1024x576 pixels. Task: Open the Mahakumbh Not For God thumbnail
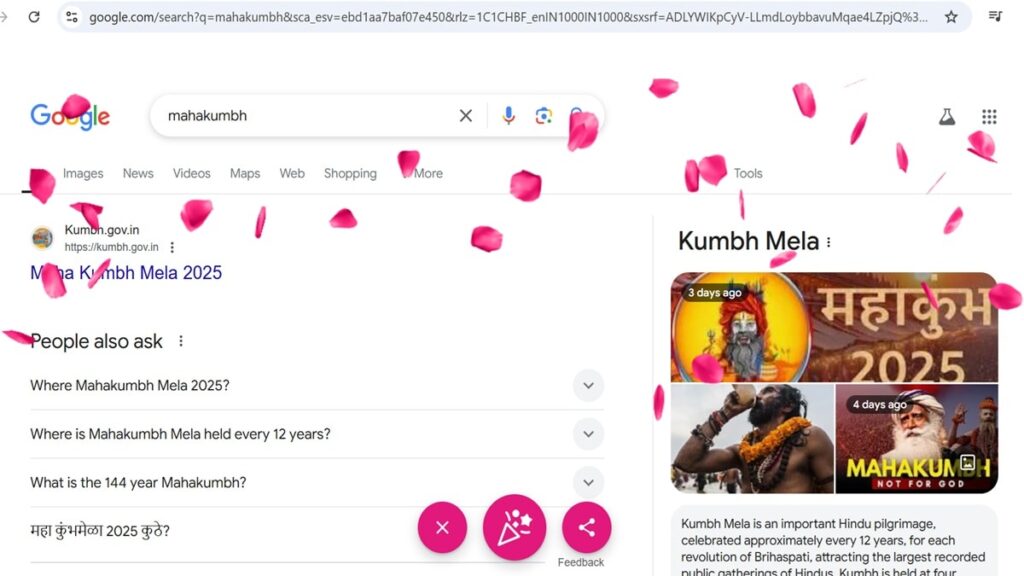916,438
